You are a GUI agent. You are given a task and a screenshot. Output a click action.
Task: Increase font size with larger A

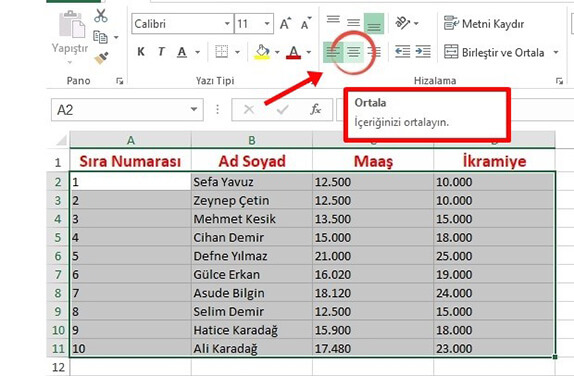[x=286, y=24]
